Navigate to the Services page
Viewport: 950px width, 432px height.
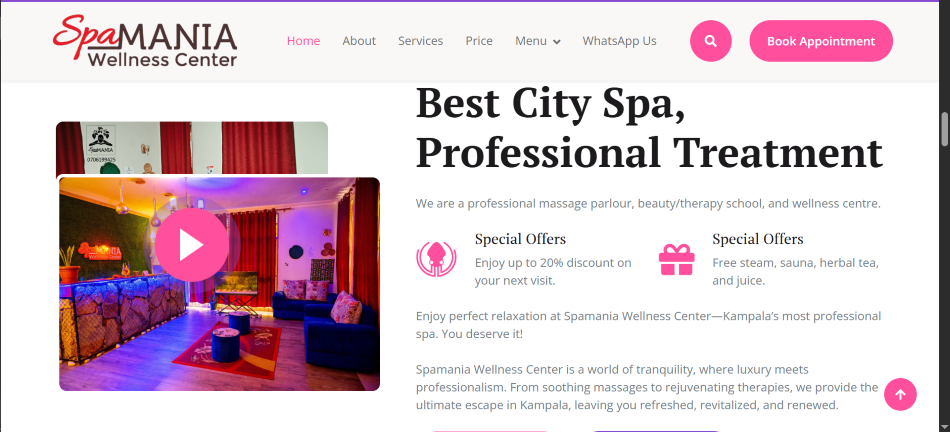point(420,41)
